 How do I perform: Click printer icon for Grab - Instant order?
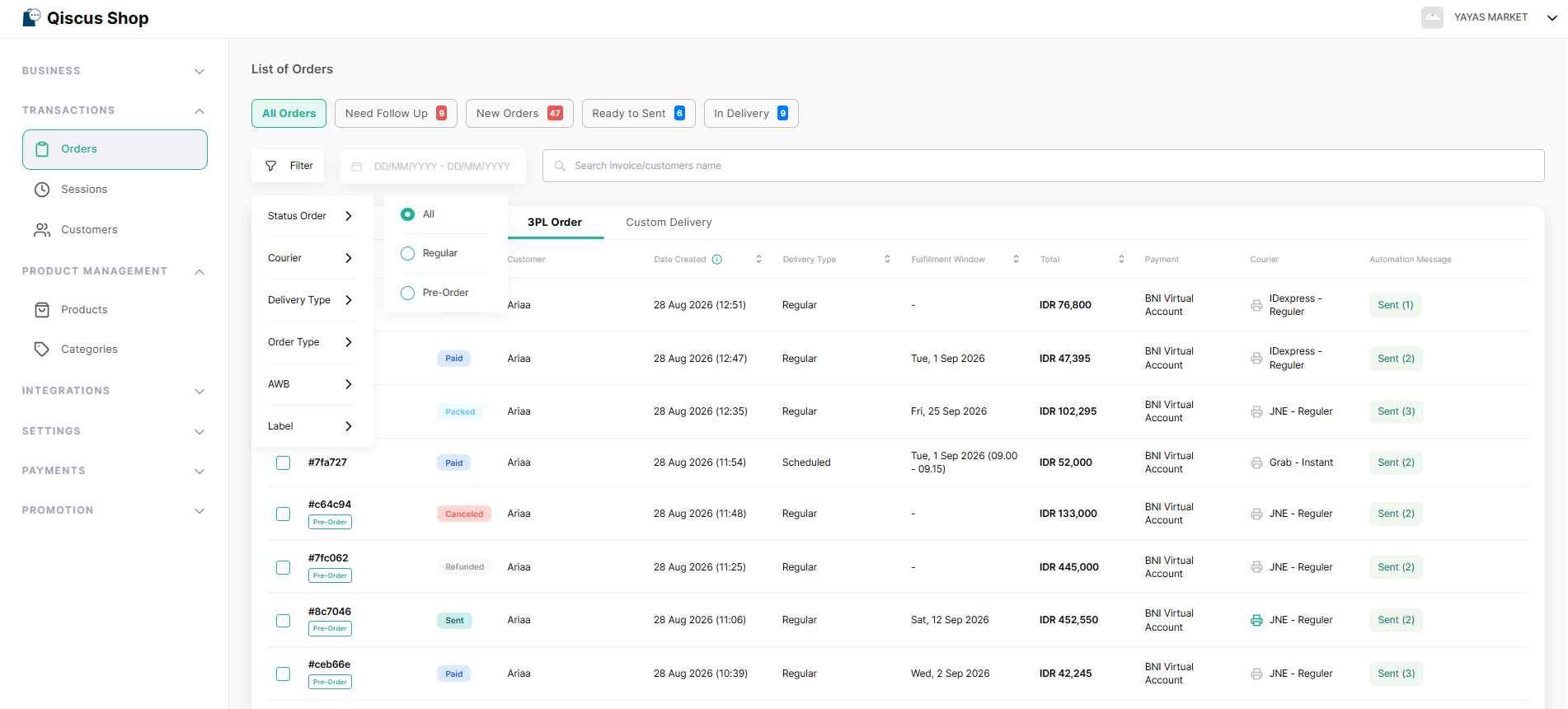click(x=1256, y=463)
